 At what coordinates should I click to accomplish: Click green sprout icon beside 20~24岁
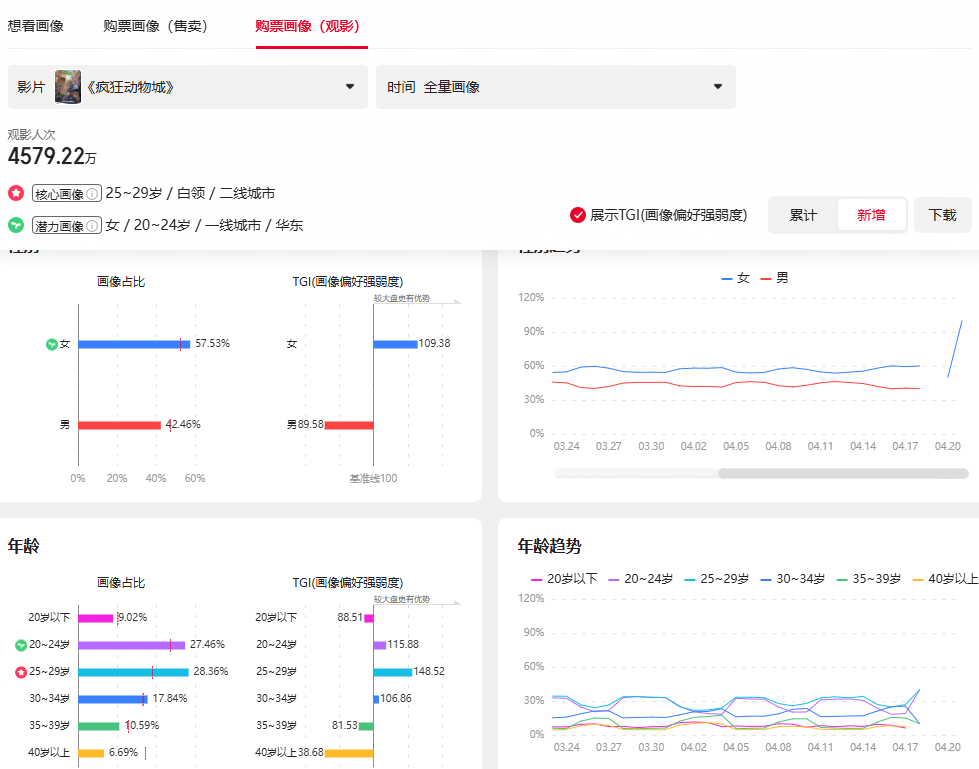[x=21, y=645]
